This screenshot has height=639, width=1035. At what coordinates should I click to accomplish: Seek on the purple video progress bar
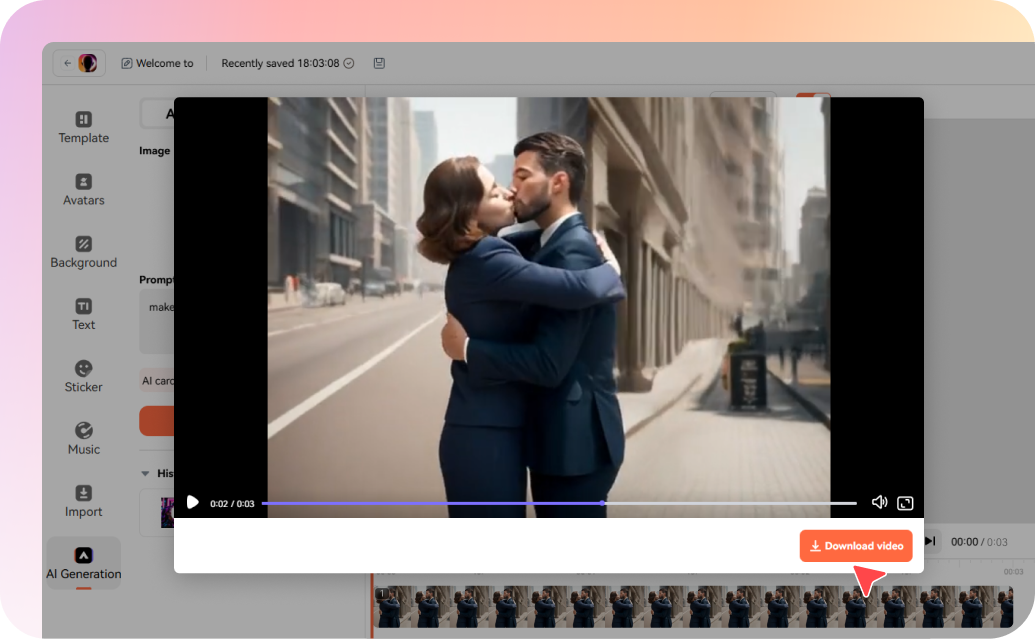click(x=559, y=503)
